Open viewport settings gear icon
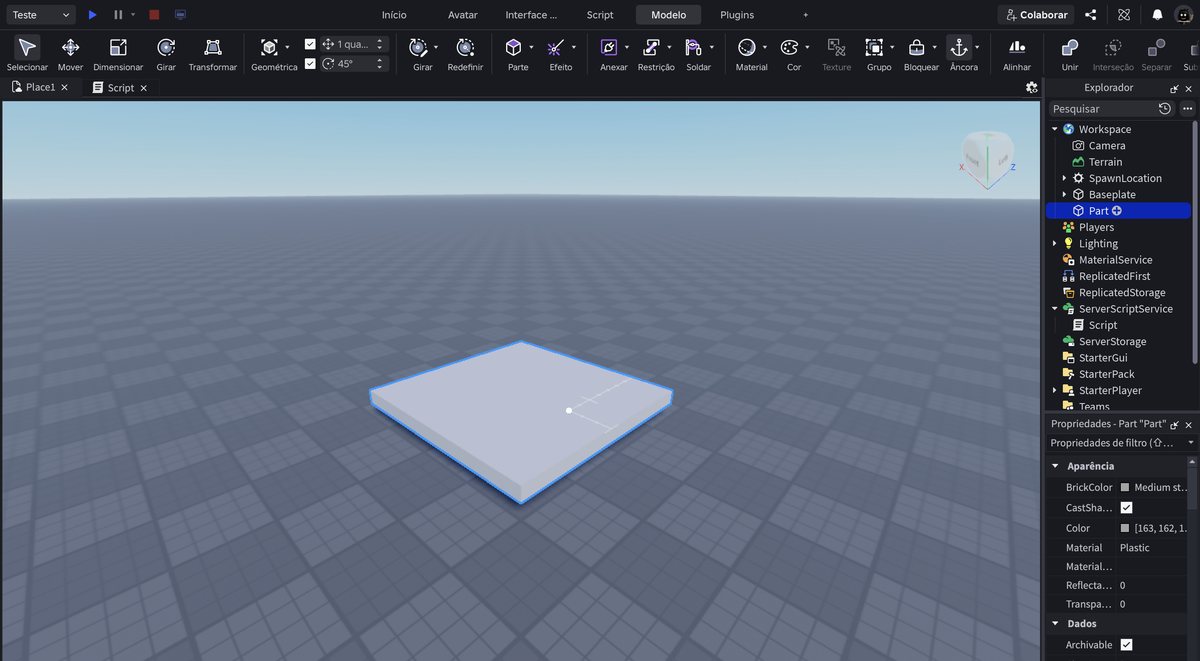This screenshot has width=1200, height=661. [x=1032, y=88]
